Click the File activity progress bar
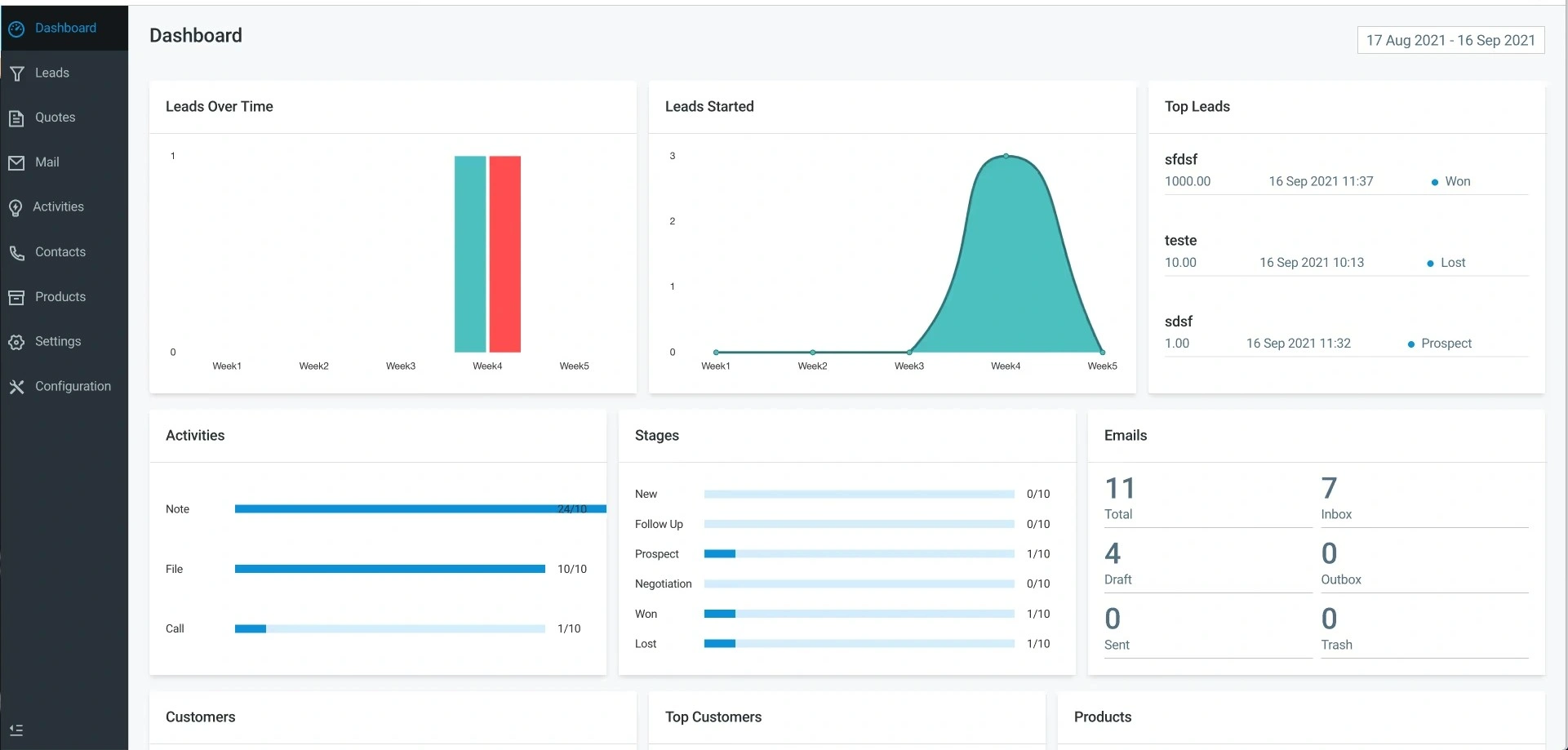 pyautogui.click(x=390, y=569)
